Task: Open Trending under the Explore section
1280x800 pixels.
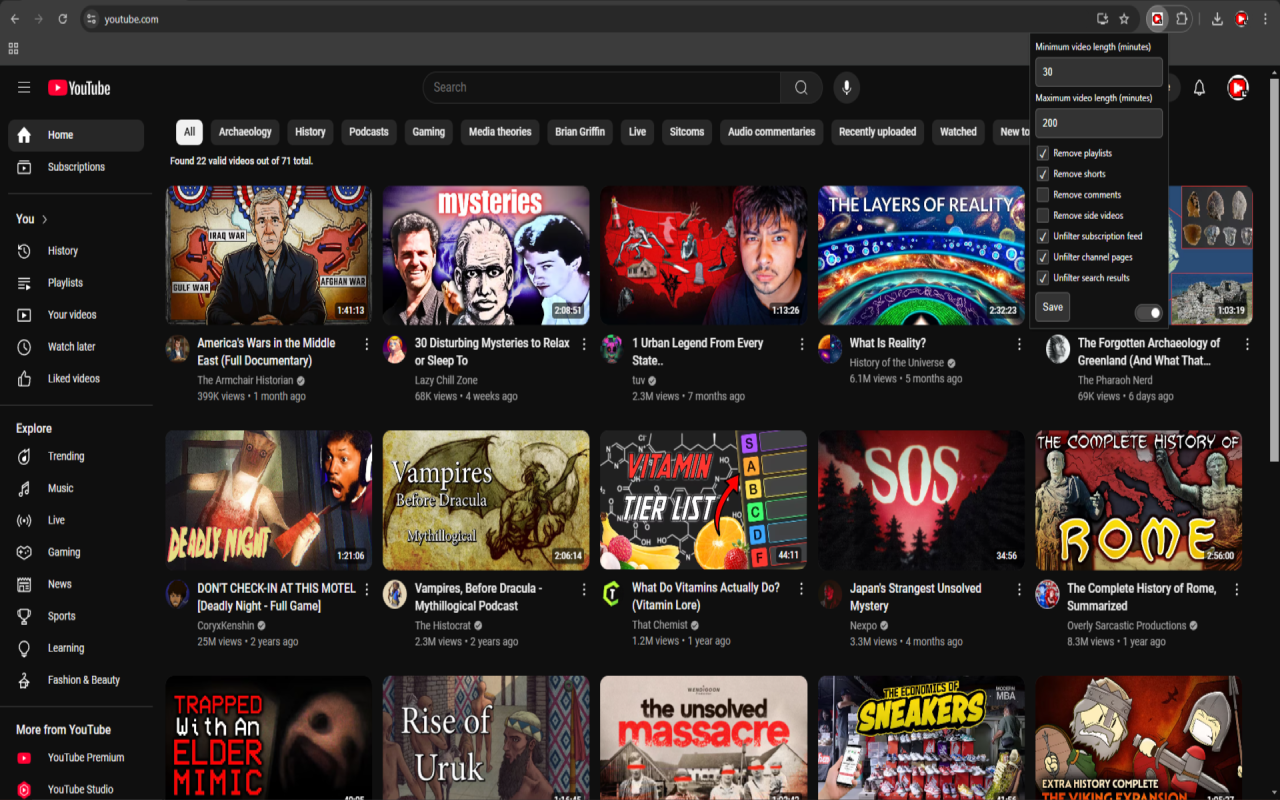Action: click(65, 456)
